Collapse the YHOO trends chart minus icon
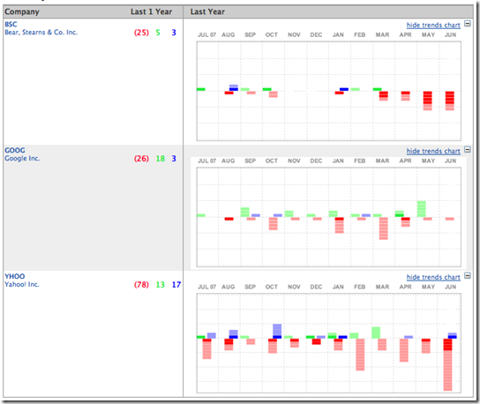 467,276
